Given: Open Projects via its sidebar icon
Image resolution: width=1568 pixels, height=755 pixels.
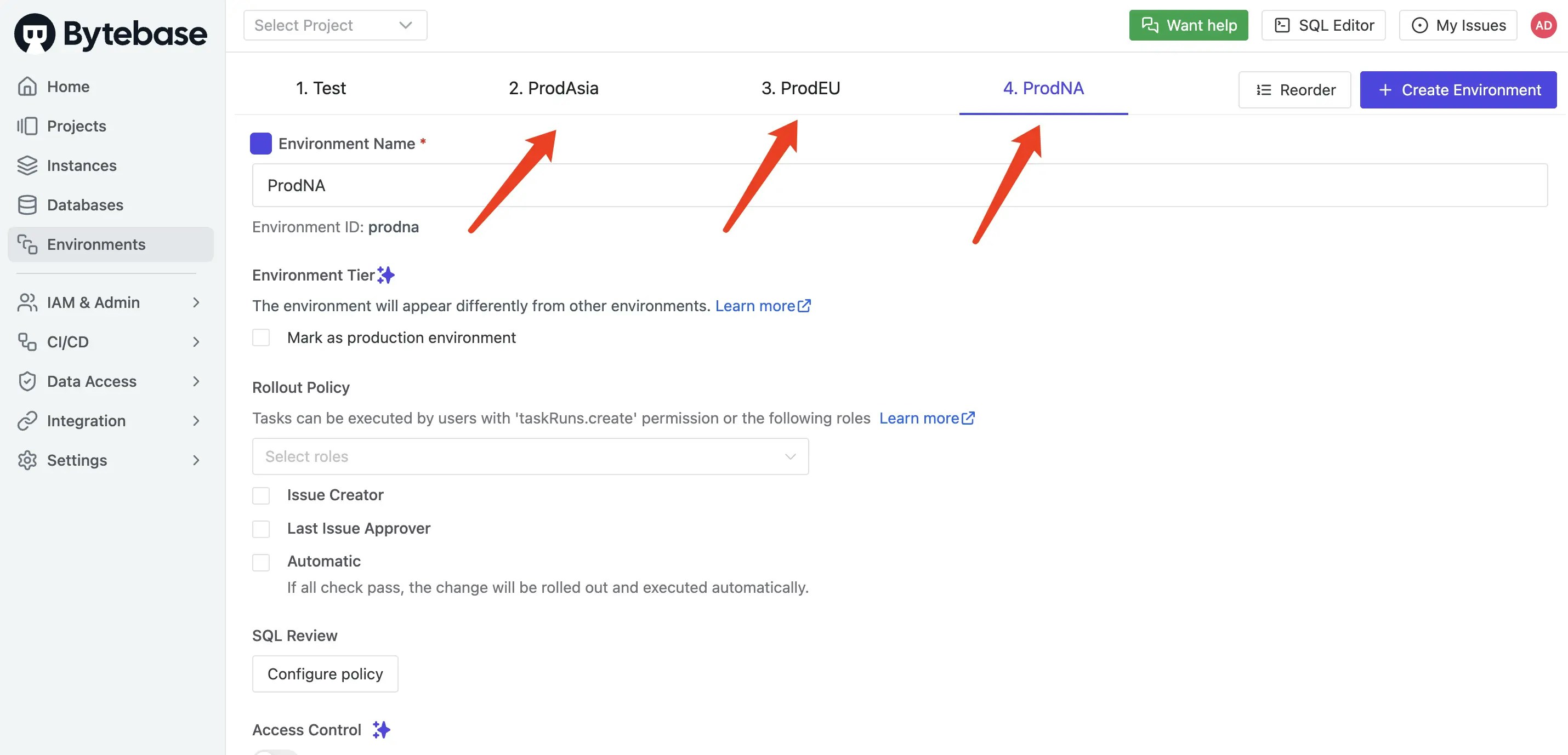Looking at the screenshot, I should click(x=27, y=126).
